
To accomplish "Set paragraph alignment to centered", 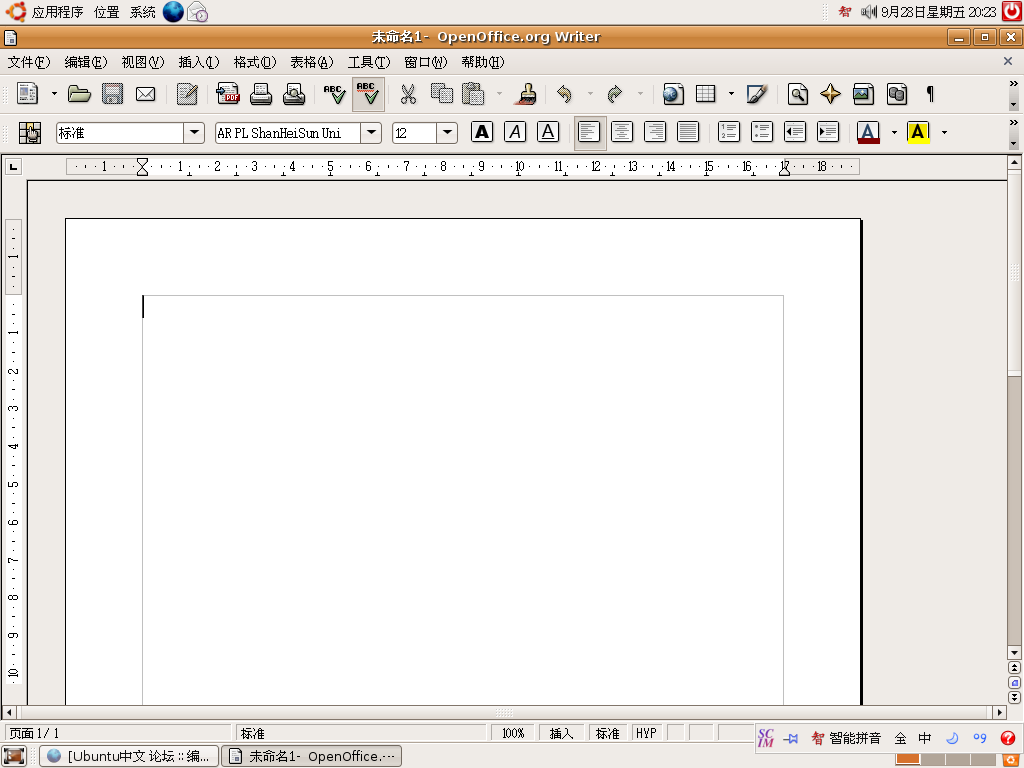I will click(x=622, y=132).
